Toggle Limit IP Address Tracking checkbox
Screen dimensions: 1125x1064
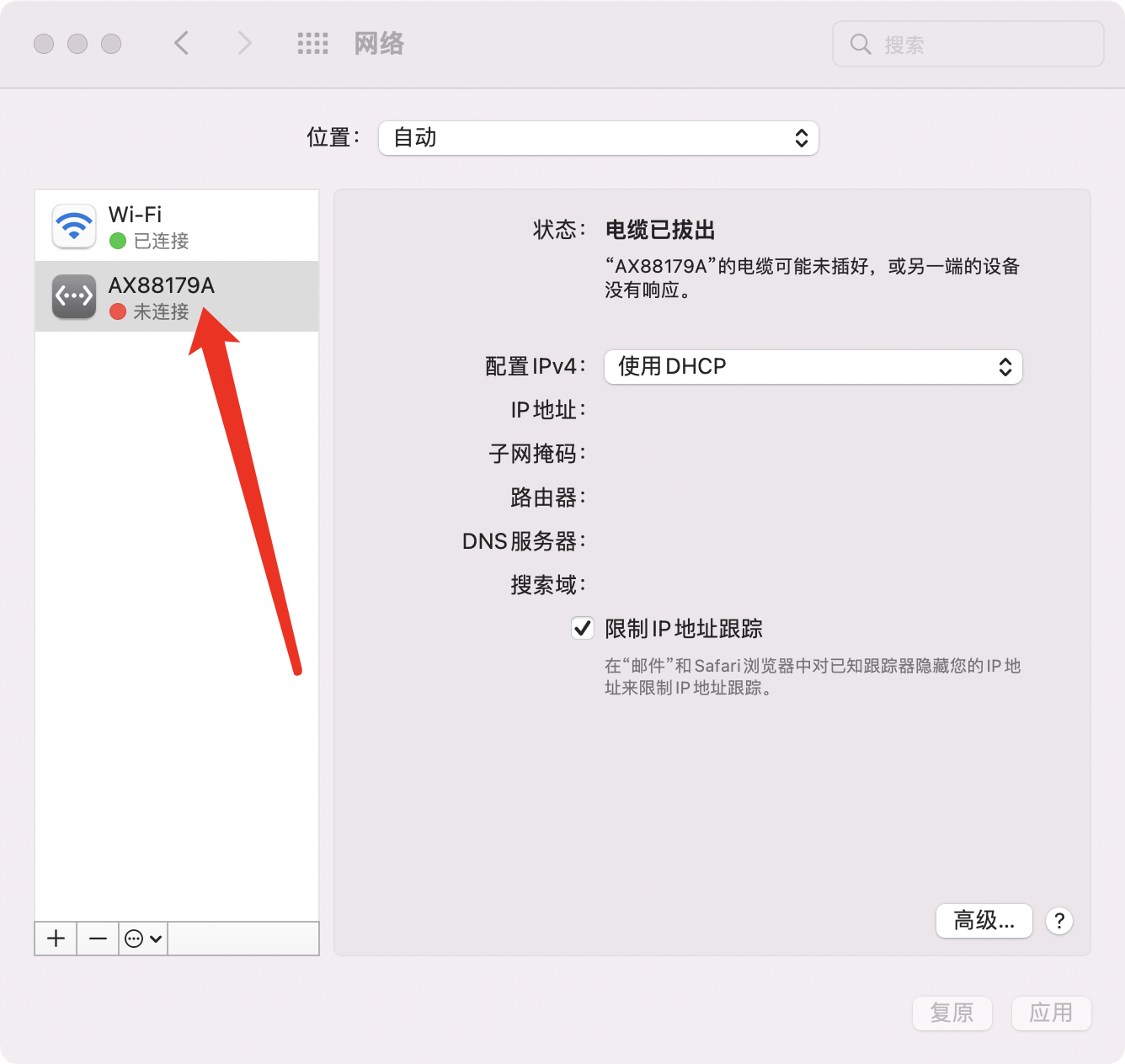(x=583, y=628)
